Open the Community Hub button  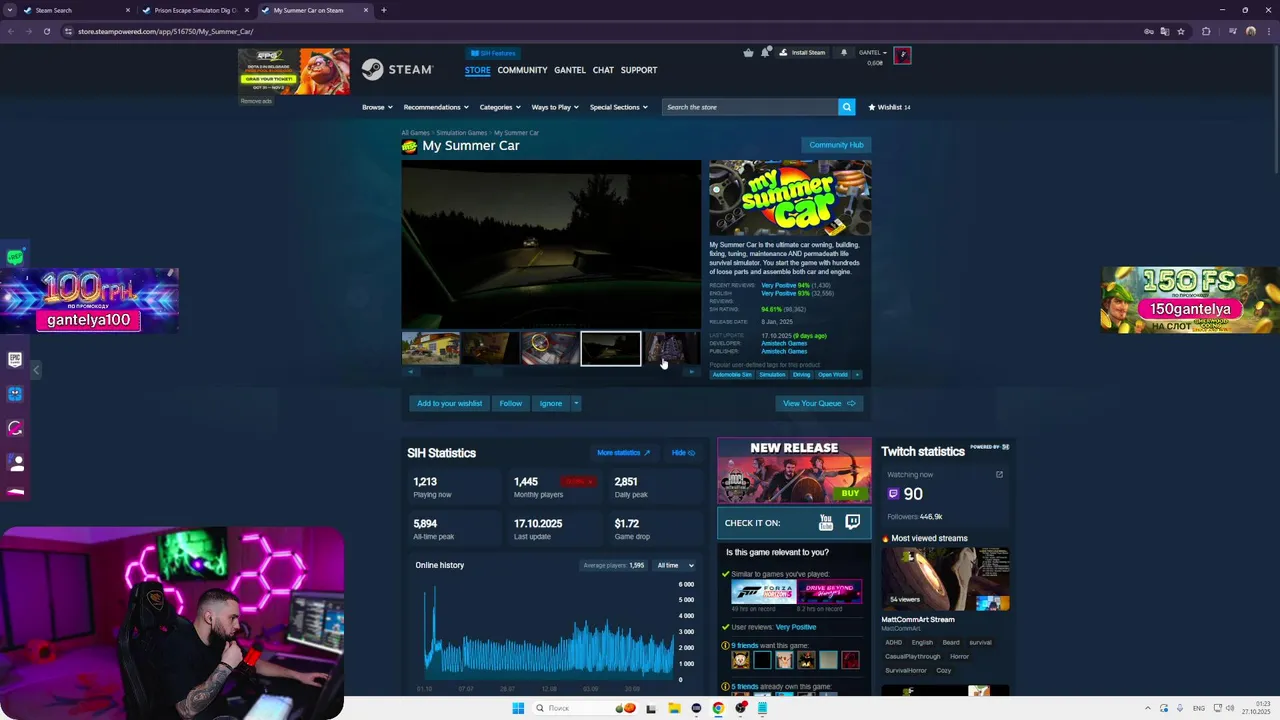click(x=836, y=145)
